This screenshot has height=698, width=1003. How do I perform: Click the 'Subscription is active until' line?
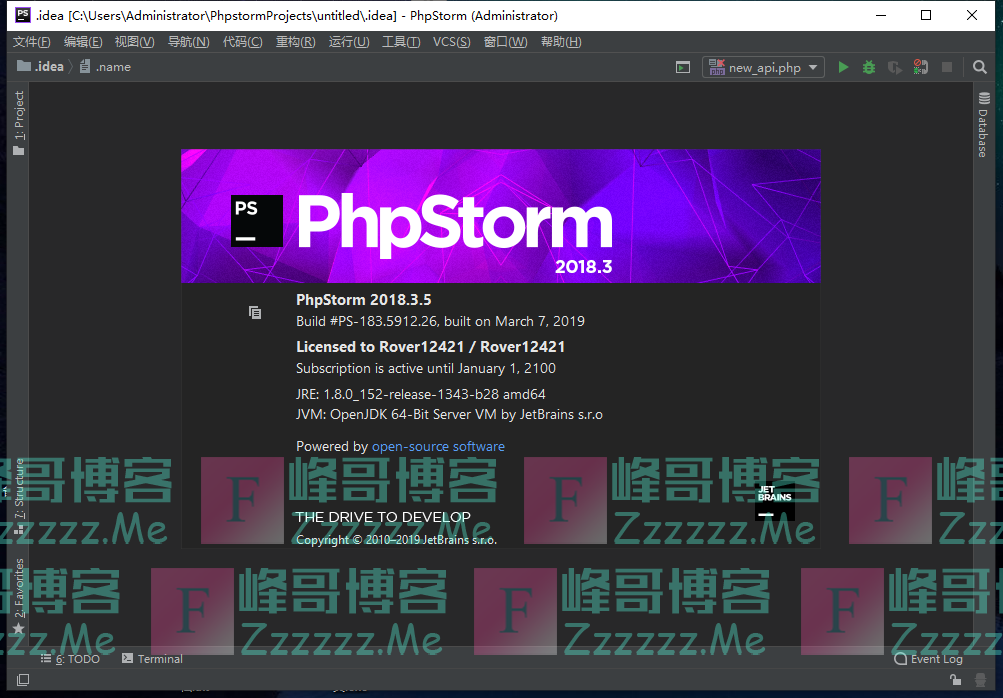point(426,369)
